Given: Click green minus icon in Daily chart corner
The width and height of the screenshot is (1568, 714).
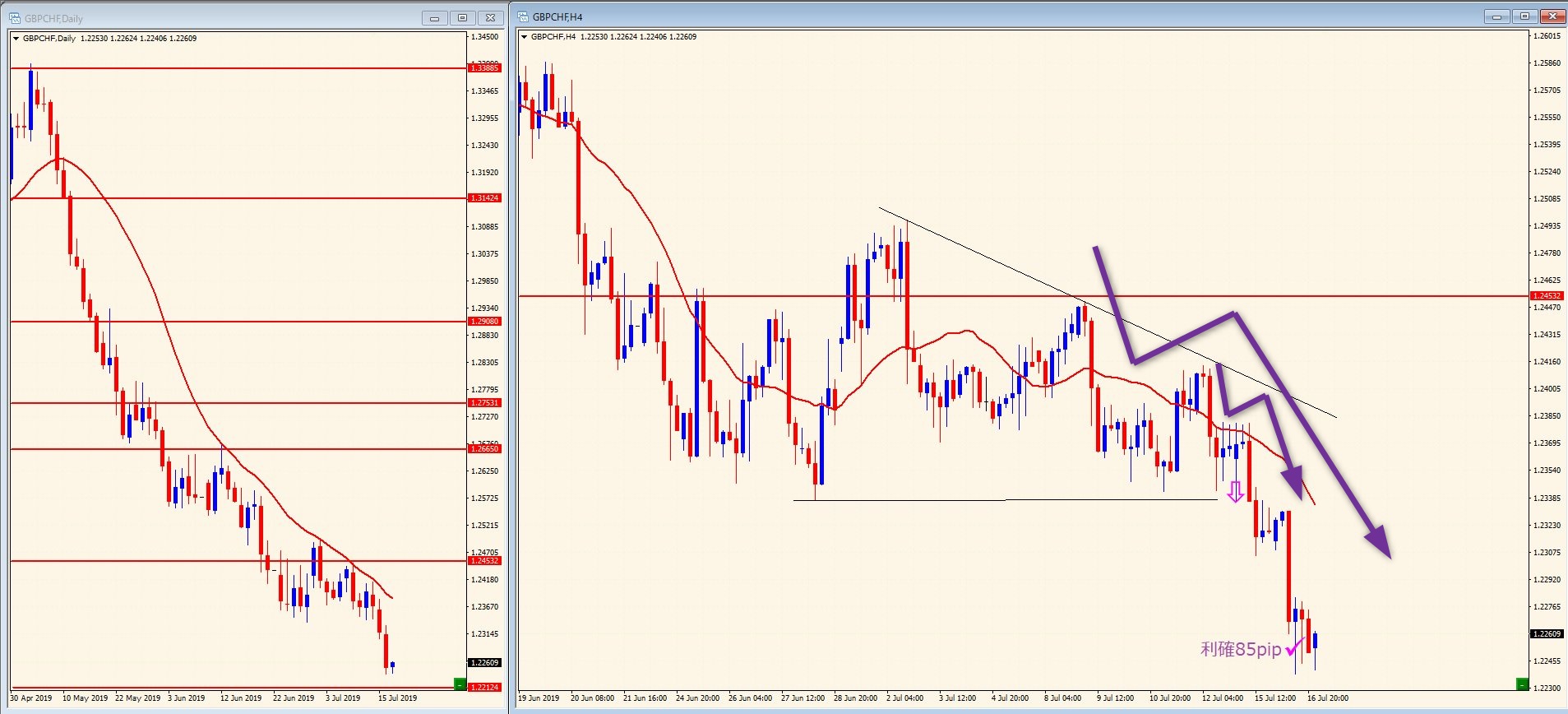Looking at the screenshot, I should pyautogui.click(x=460, y=684).
